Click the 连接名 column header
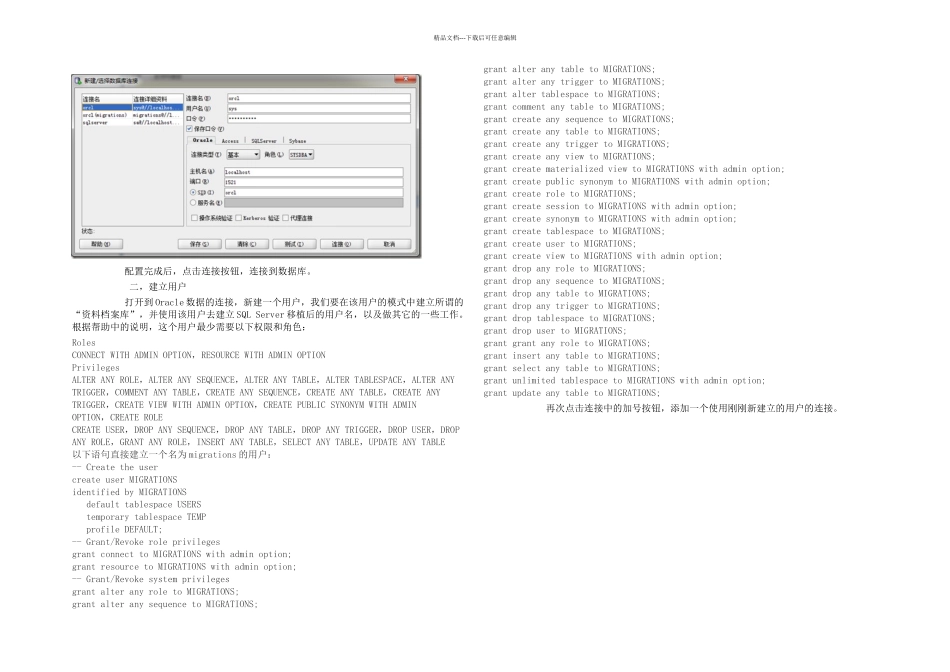Screen dimensions: 950x672 pyautogui.click(x=107, y=99)
